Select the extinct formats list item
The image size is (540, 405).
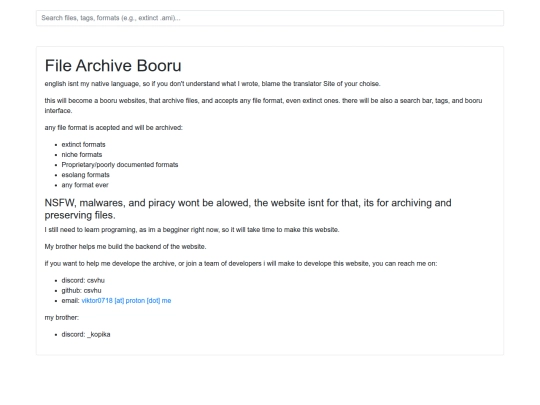83,145
